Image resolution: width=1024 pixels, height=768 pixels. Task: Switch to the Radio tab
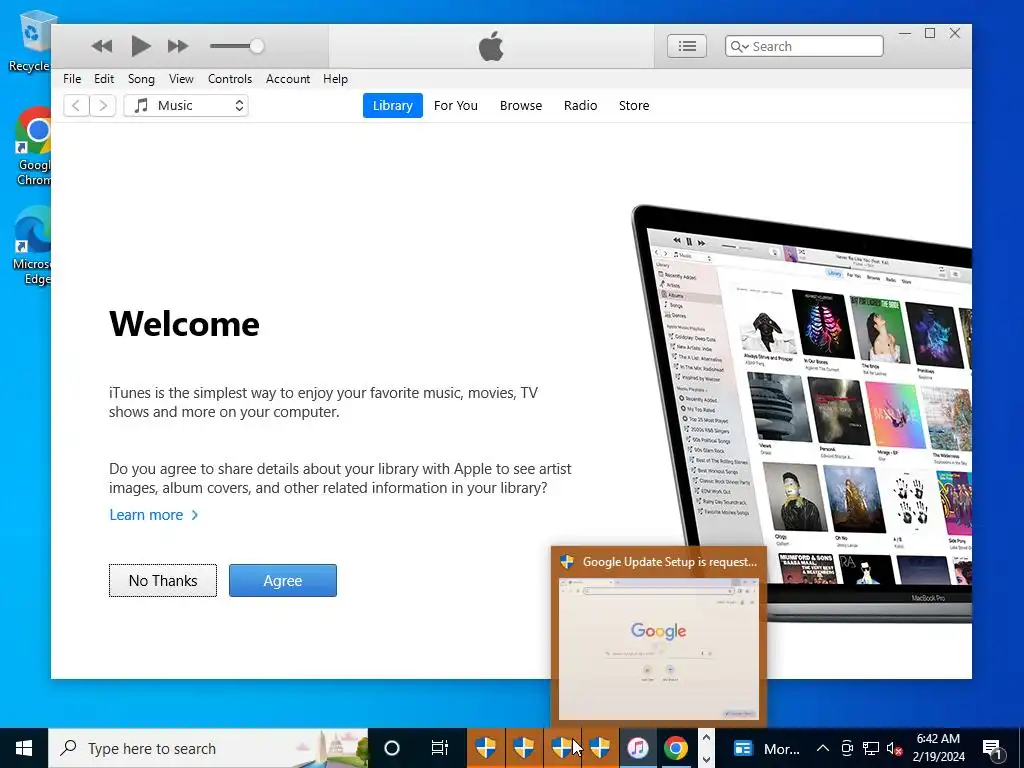tap(581, 105)
